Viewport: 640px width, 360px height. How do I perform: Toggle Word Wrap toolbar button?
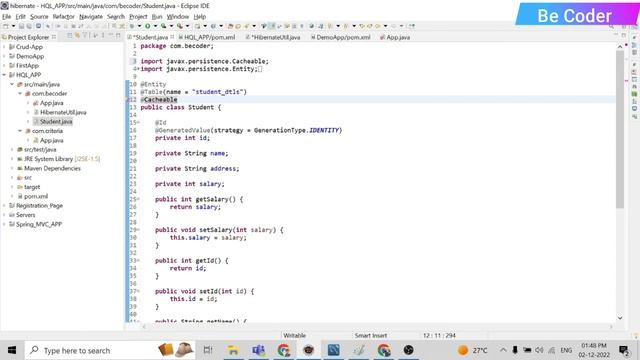pos(278,26)
